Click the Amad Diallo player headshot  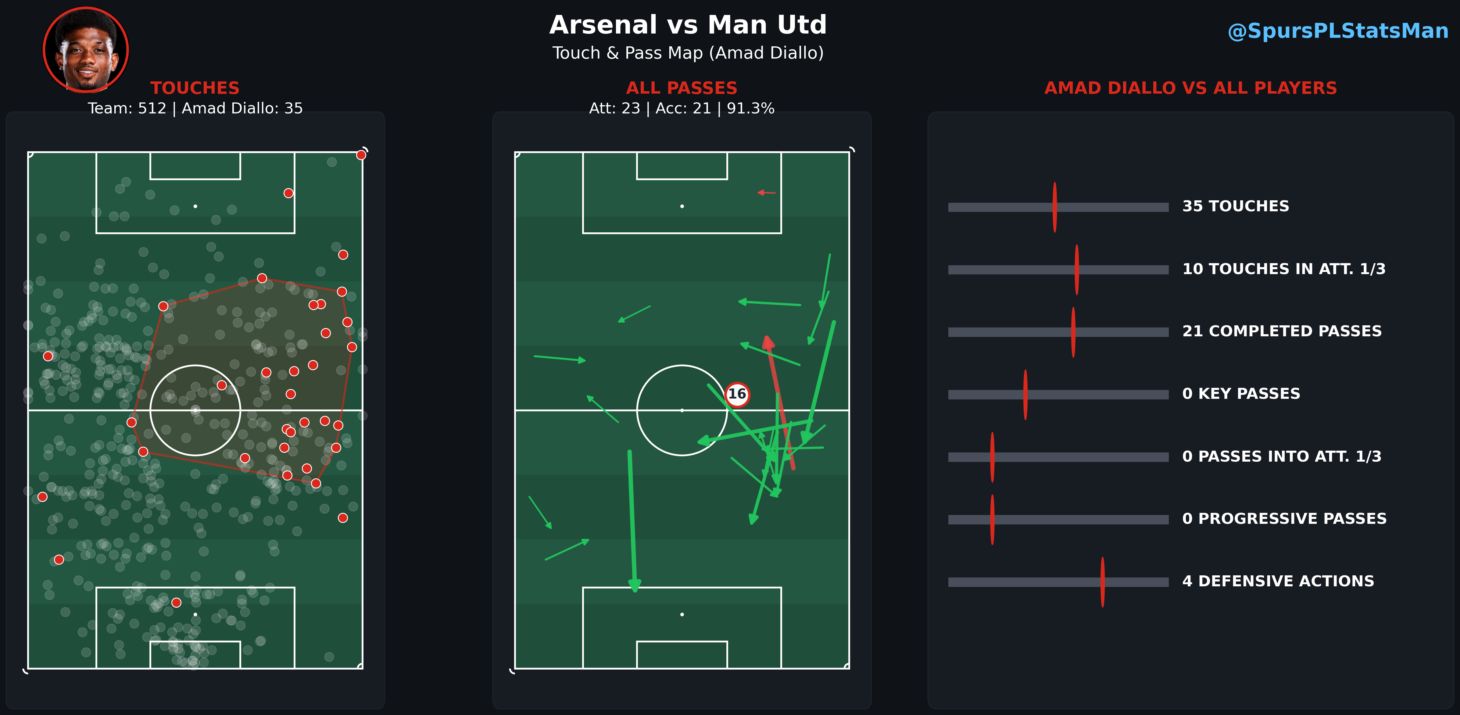point(86,49)
